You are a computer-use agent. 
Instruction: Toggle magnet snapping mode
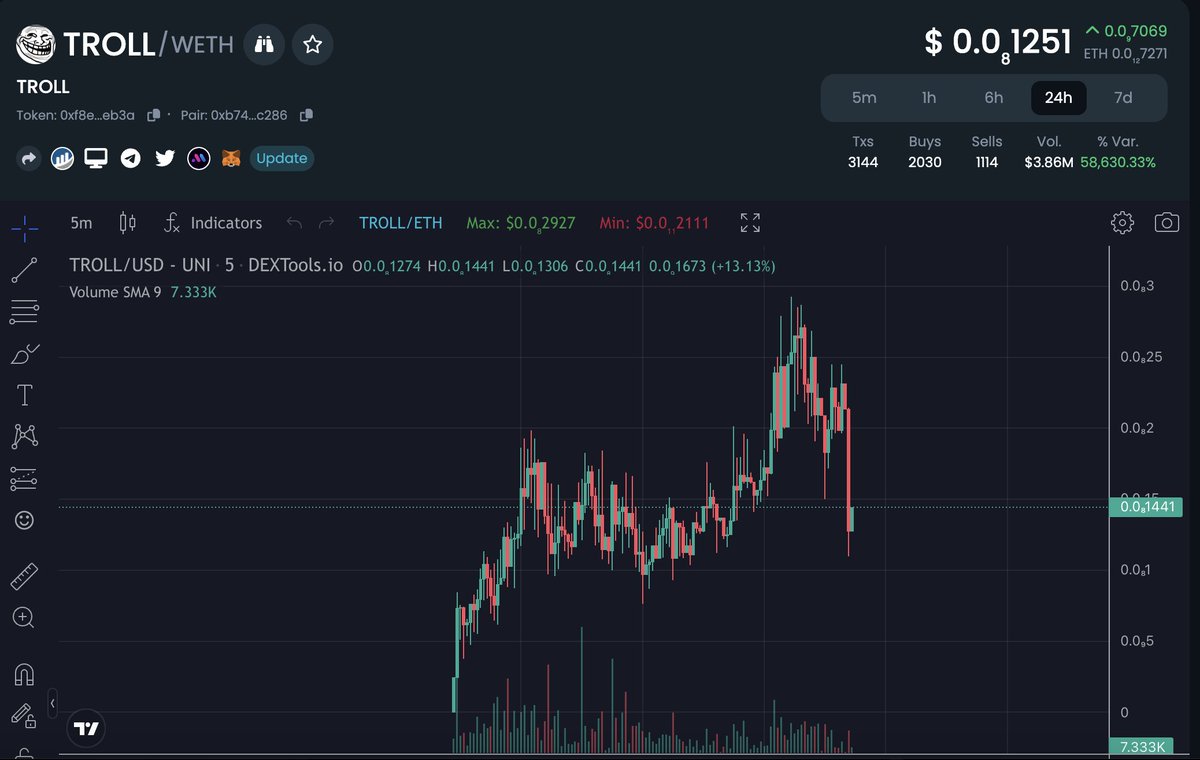24,673
